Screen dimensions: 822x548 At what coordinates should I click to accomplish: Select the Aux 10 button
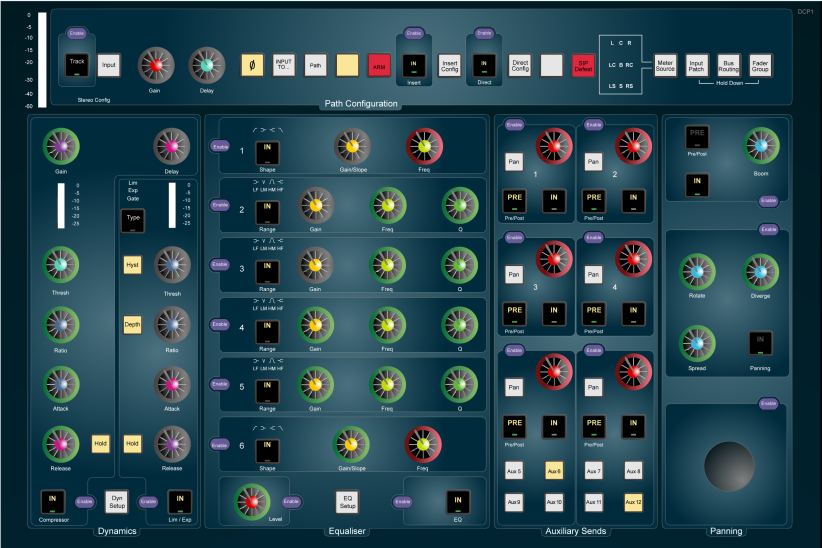coord(554,502)
